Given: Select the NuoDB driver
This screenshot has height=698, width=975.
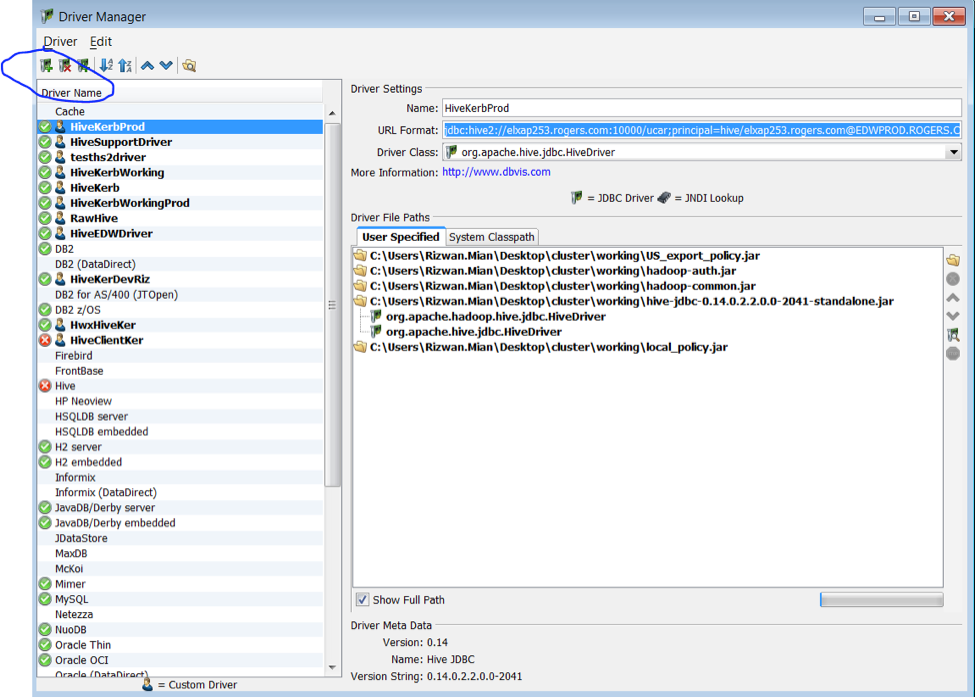Looking at the screenshot, I should [x=180, y=630].
